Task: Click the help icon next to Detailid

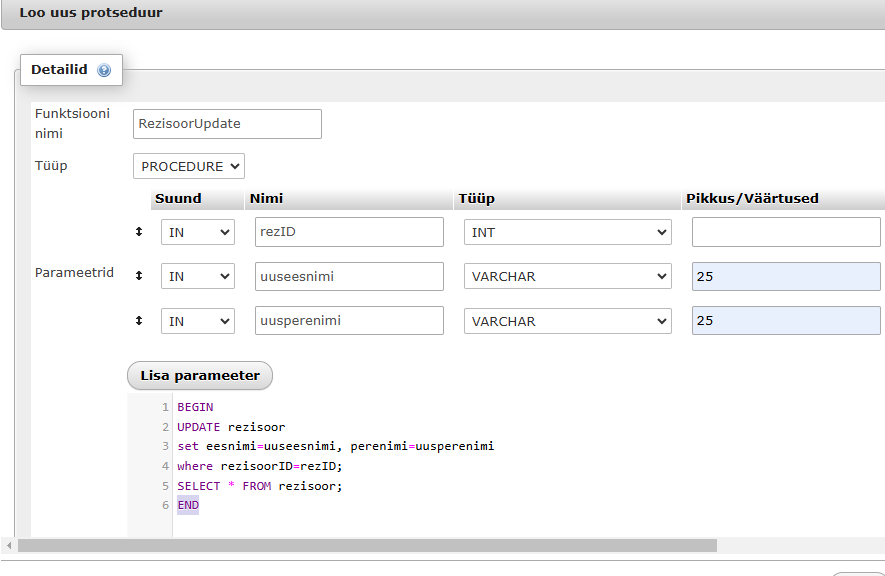Action: pyautogui.click(x=104, y=70)
